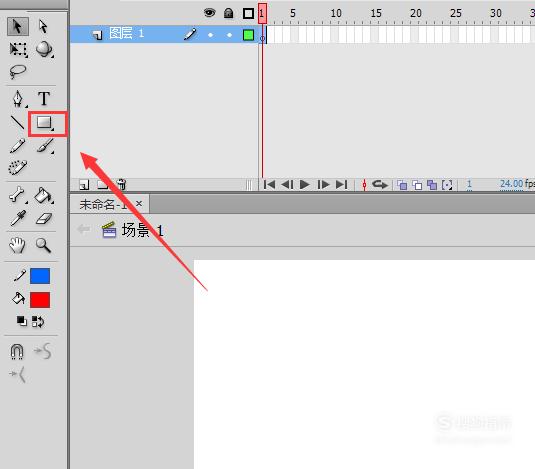Image resolution: width=535 pixels, height=469 pixels.
Task: Toggle Onion Skin
Action: tap(402, 185)
